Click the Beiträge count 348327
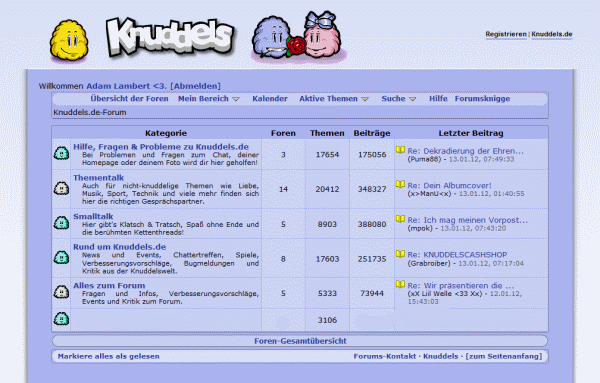The width and height of the screenshot is (600, 383). coord(372,189)
